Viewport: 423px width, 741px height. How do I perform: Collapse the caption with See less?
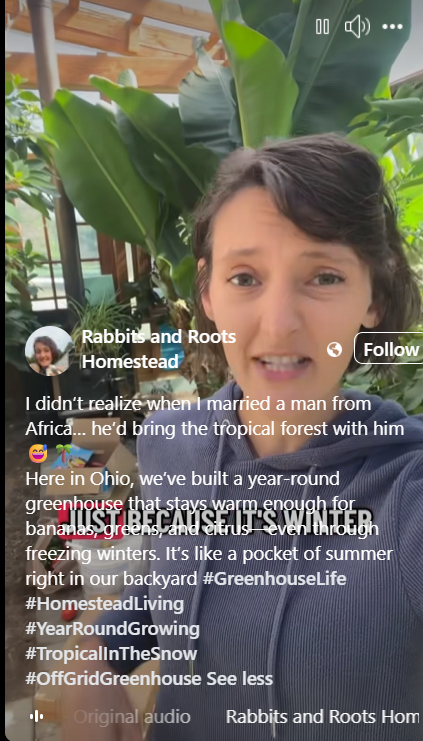[x=240, y=679]
